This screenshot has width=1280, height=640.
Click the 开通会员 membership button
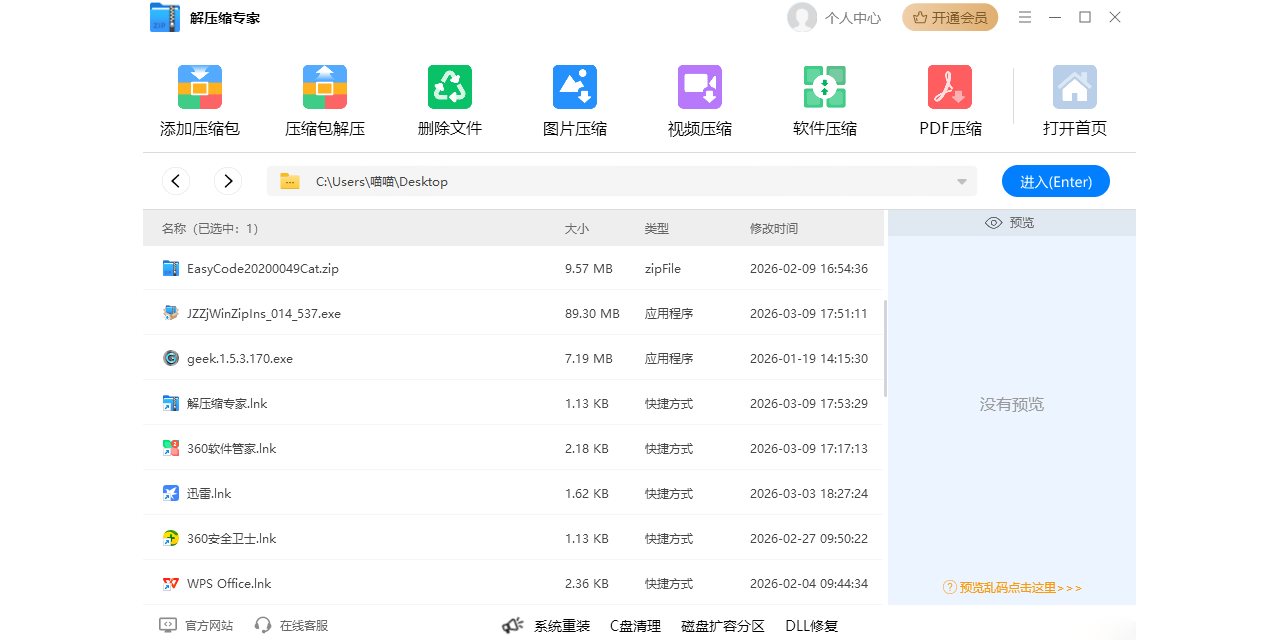(950, 17)
